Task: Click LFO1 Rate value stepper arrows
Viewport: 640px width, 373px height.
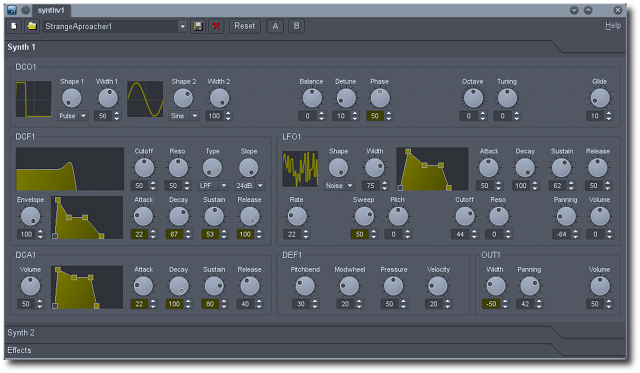Action: coord(306,234)
